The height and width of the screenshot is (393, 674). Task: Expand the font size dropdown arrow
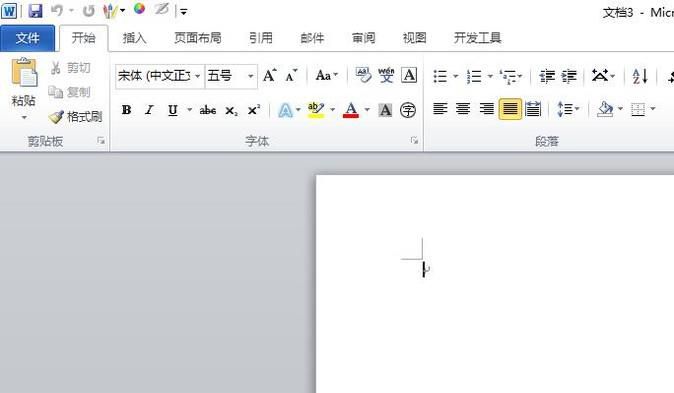[251, 76]
